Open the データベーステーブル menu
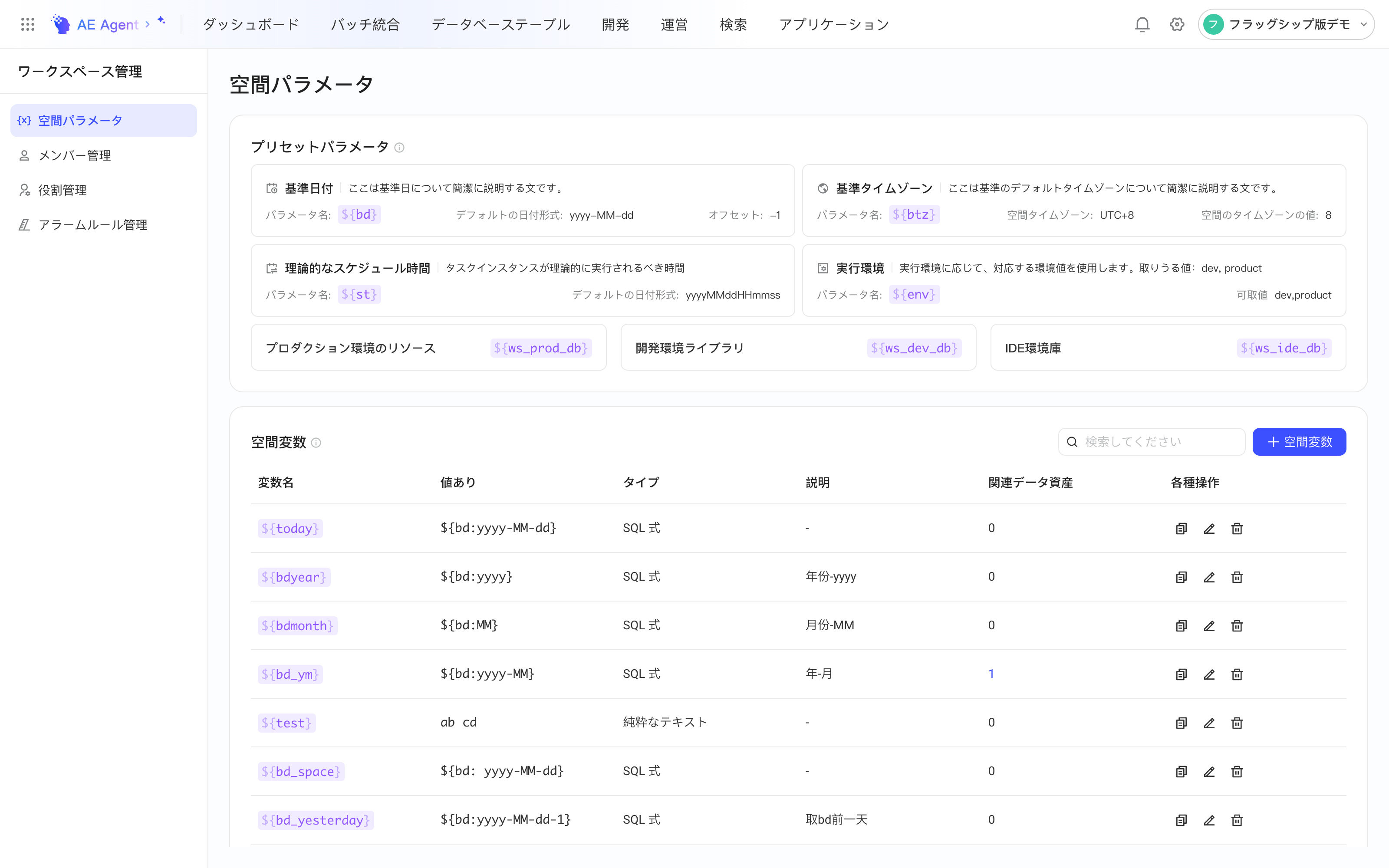The width and height of the screenshot is (1389, 868). [x=500, y=24]
